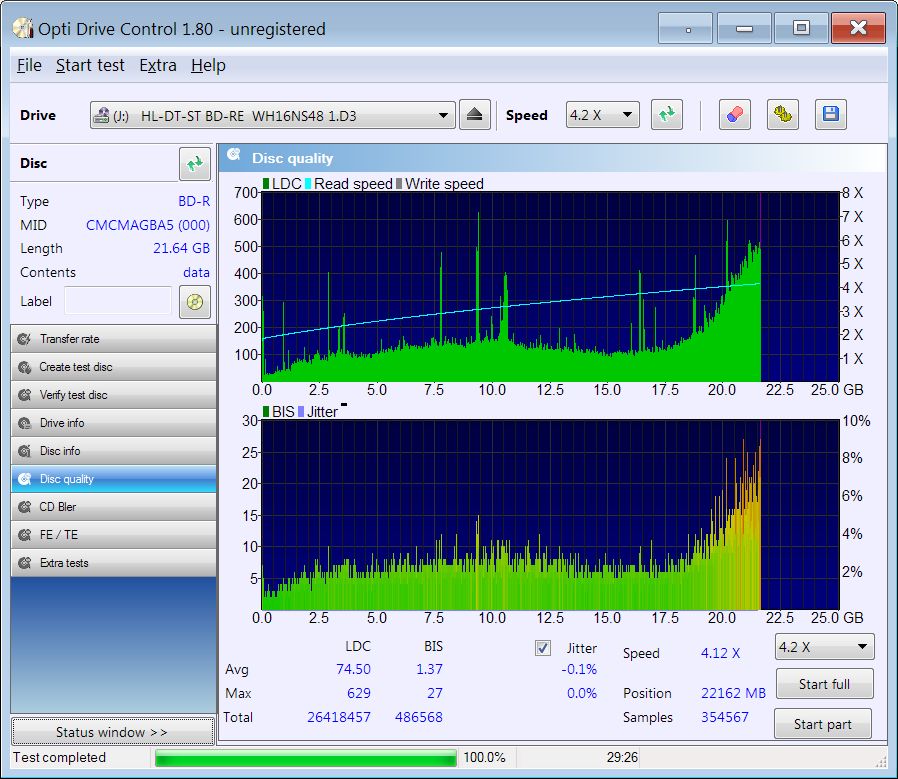Toggle the Jitter checkbox
The width and height of the screenshot is (898, 779).
point(543,648)
